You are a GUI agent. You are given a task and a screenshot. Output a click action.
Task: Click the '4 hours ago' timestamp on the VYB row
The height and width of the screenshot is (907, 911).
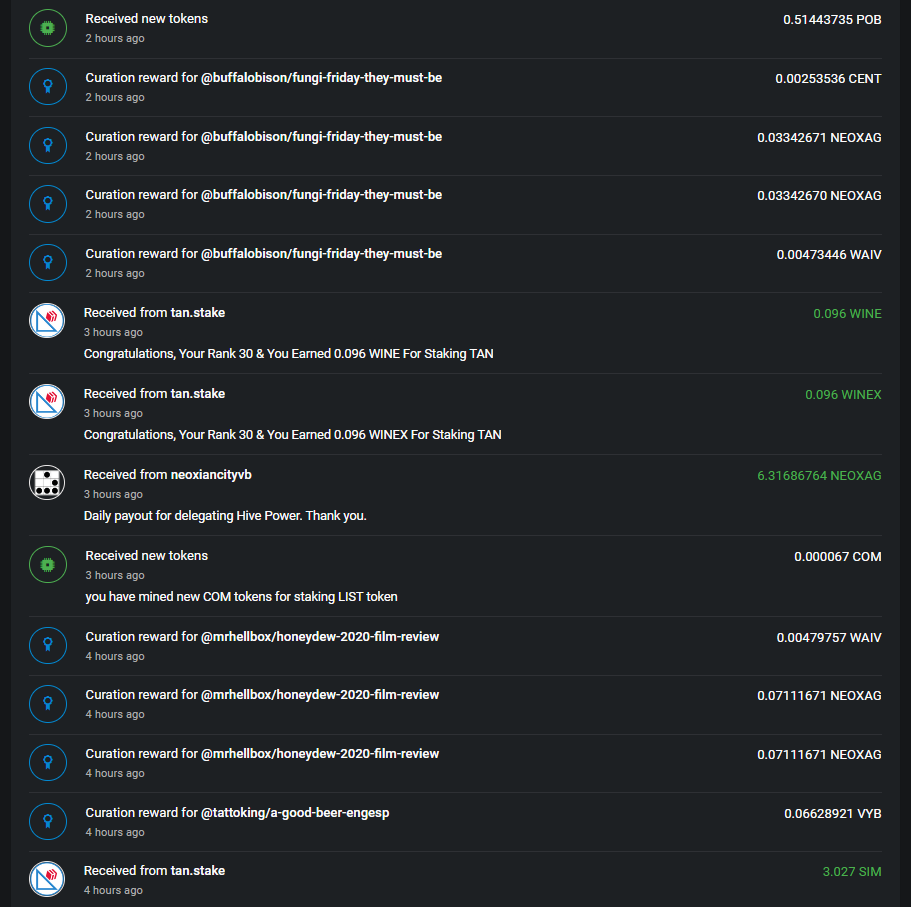[x=115, y=832]
